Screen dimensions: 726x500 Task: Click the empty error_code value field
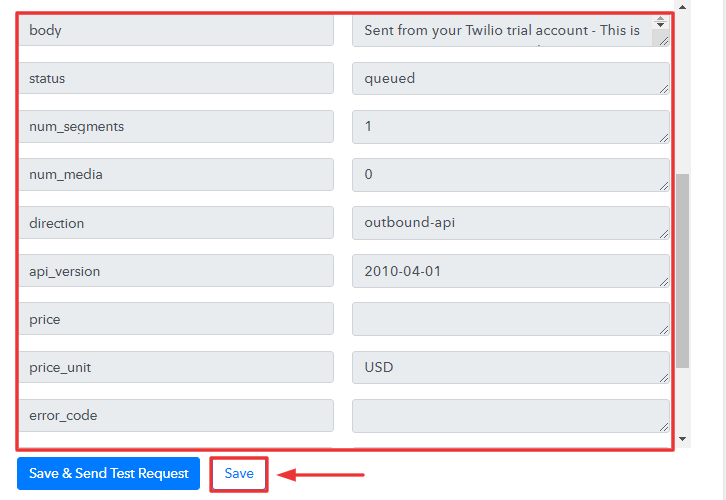click(x=510, y=415)
